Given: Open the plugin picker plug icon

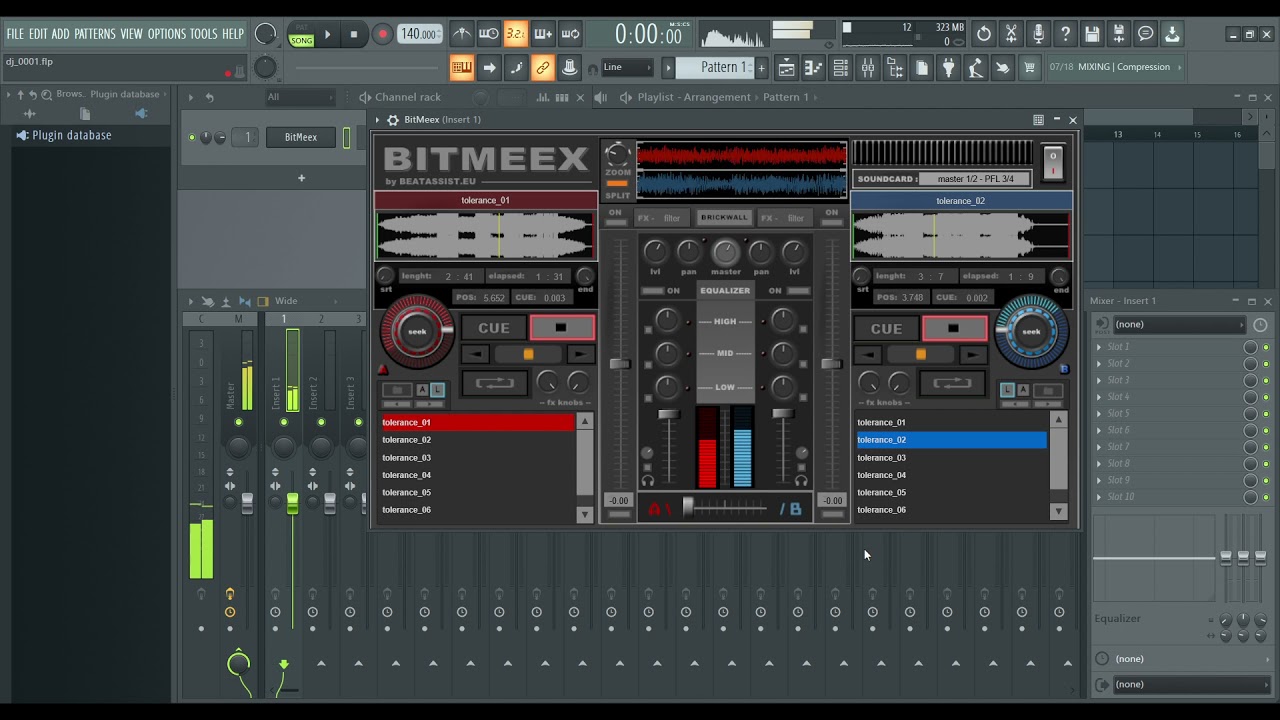Looking at the screenshot, I should 949,67.
